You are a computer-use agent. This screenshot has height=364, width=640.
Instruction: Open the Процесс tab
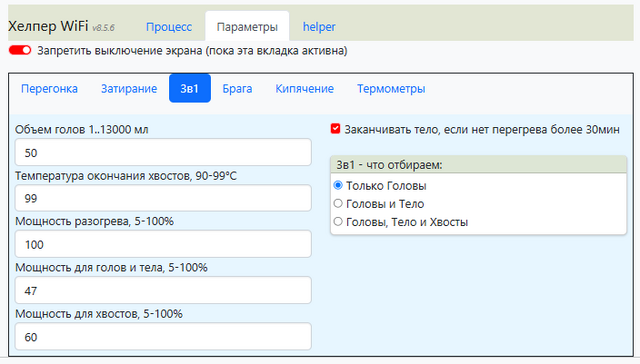[169, 27]
